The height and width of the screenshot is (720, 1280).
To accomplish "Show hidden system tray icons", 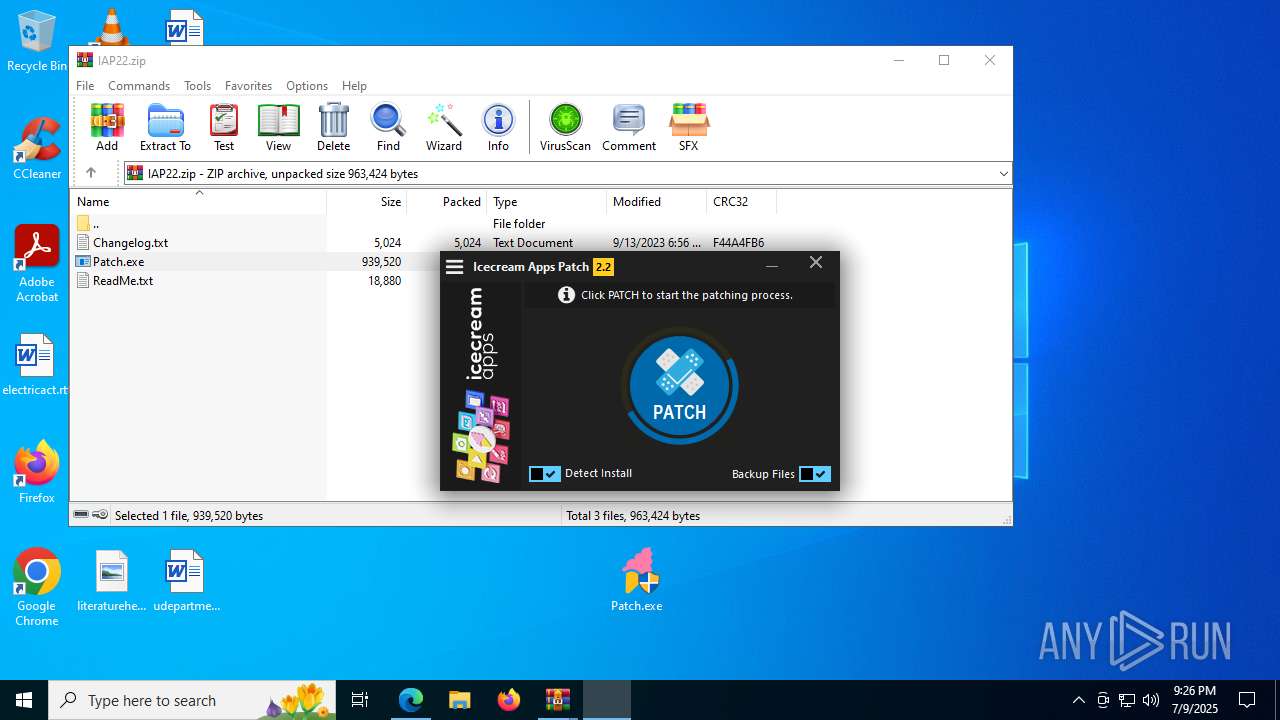I will tap(1078, 700).
